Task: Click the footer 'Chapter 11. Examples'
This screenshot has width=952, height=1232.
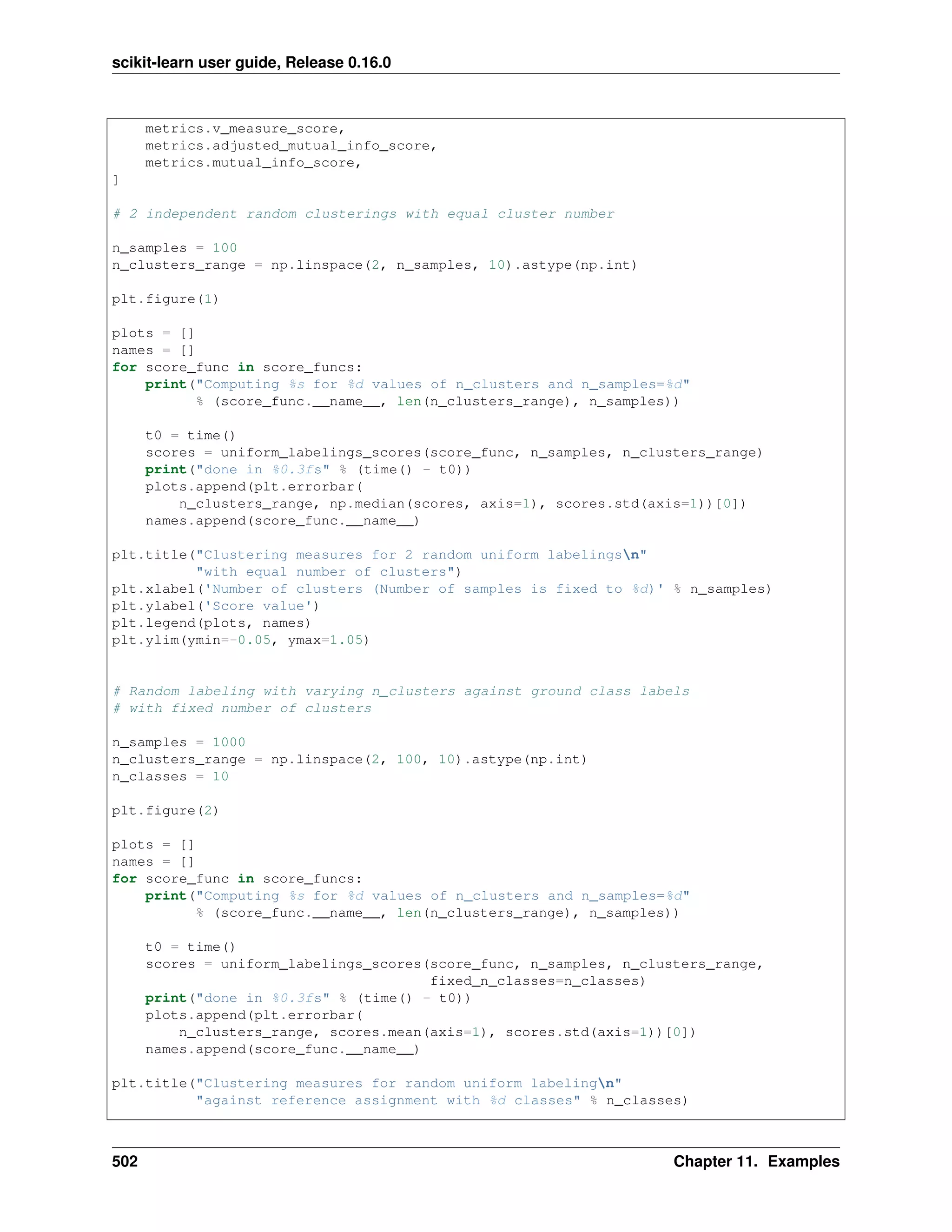Action: (x=756, y=1161)
